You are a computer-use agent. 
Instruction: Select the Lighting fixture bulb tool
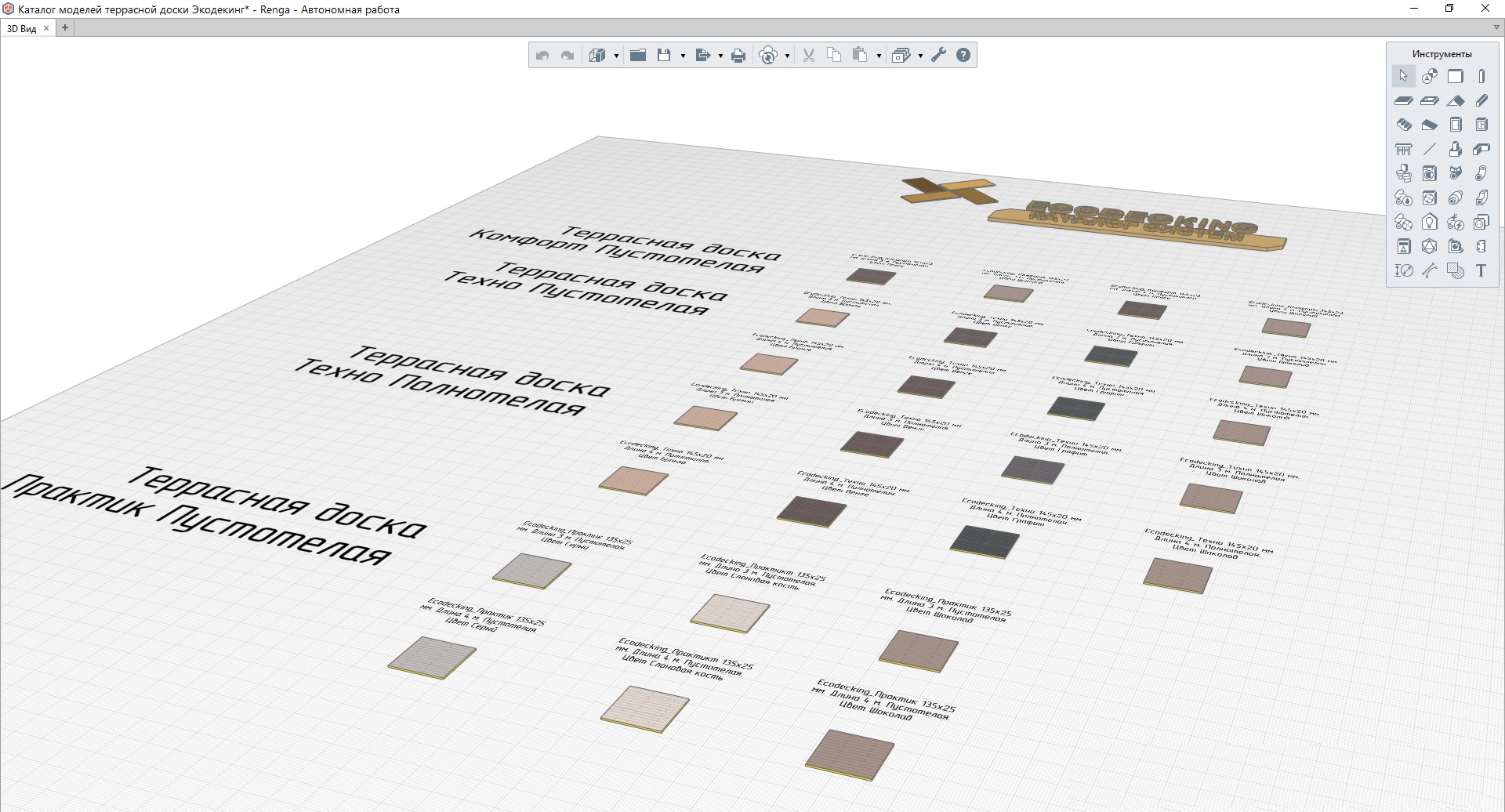pyautogui.click(x=1430, y=222)
